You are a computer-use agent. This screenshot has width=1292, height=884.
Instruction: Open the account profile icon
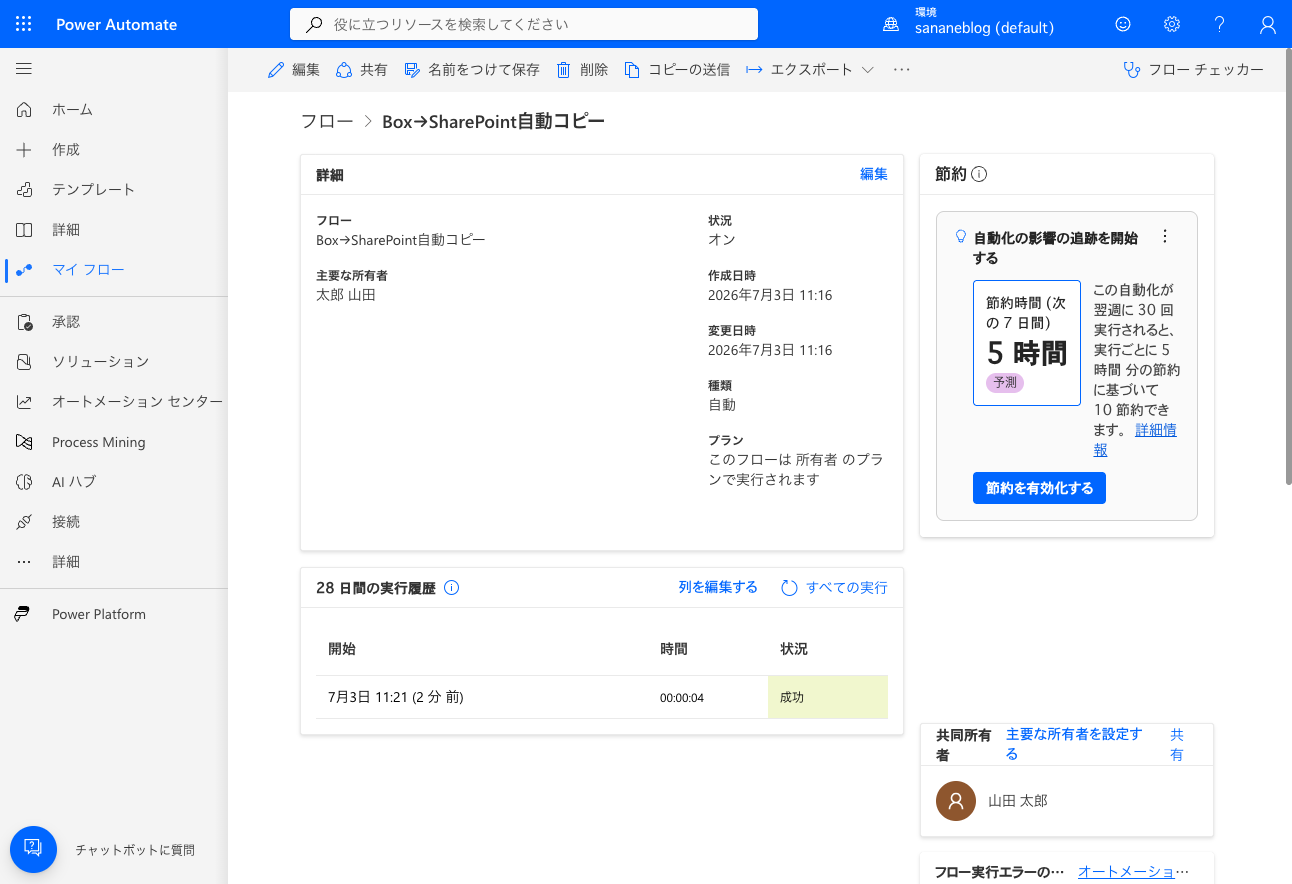pyautogui.click(x=1268, y=24)
